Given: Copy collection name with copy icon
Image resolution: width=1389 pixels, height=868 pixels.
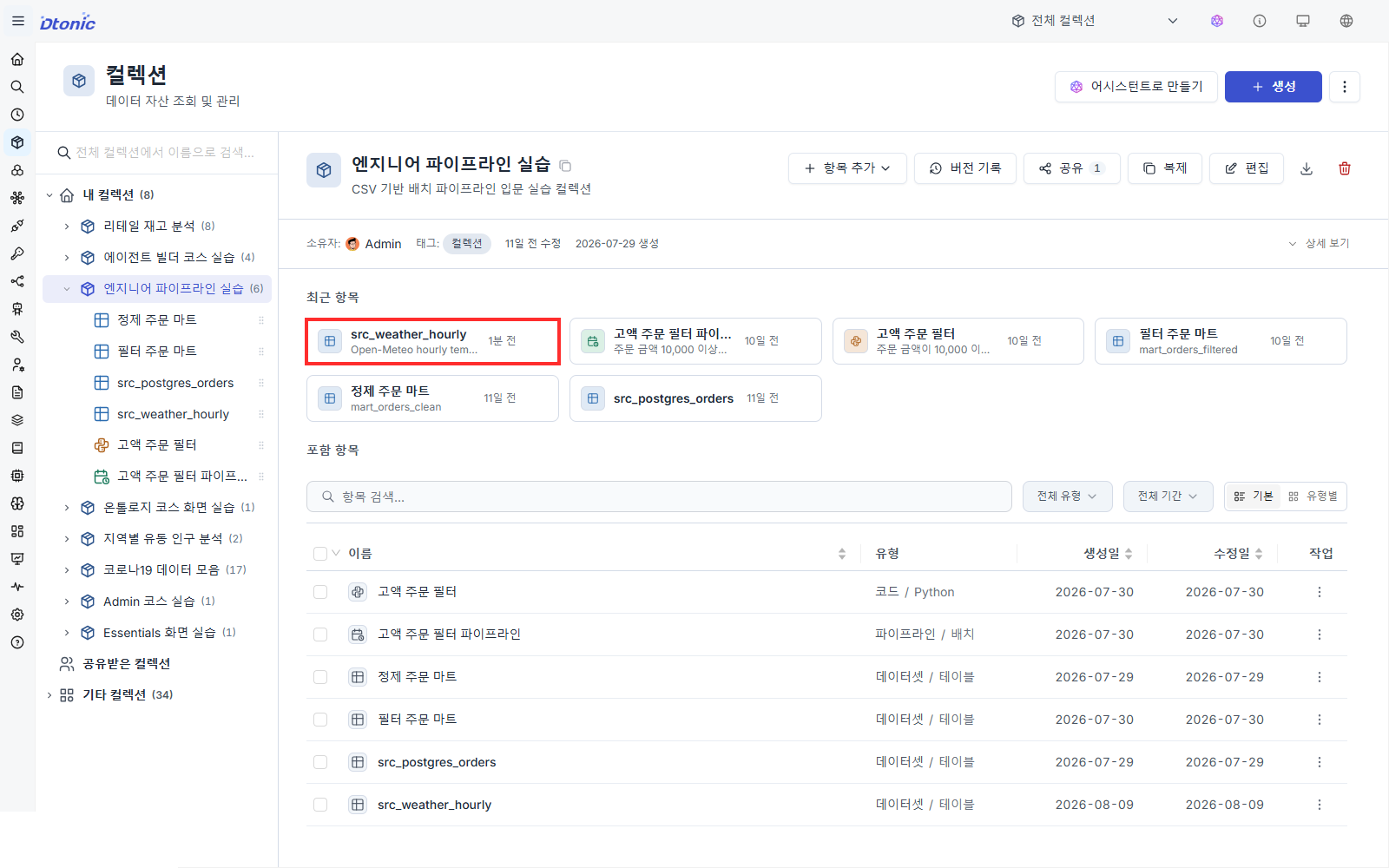Looking at the screenshot, I should [x=565, y=165].
